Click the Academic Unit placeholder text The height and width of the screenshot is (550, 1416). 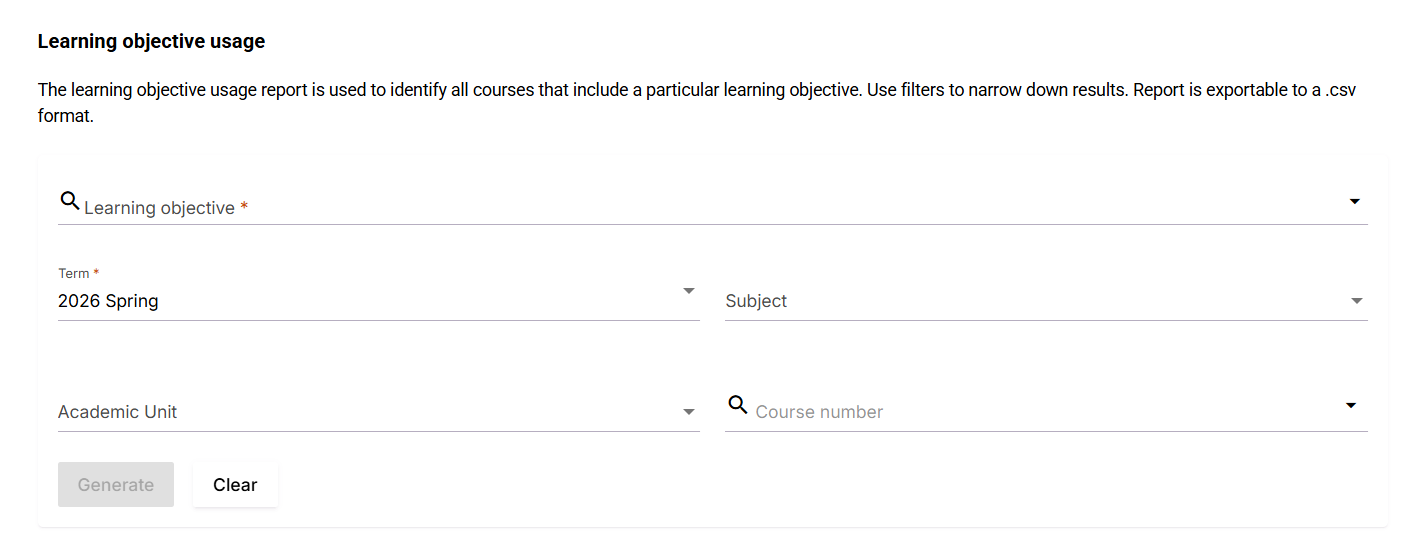pos(117,412)
